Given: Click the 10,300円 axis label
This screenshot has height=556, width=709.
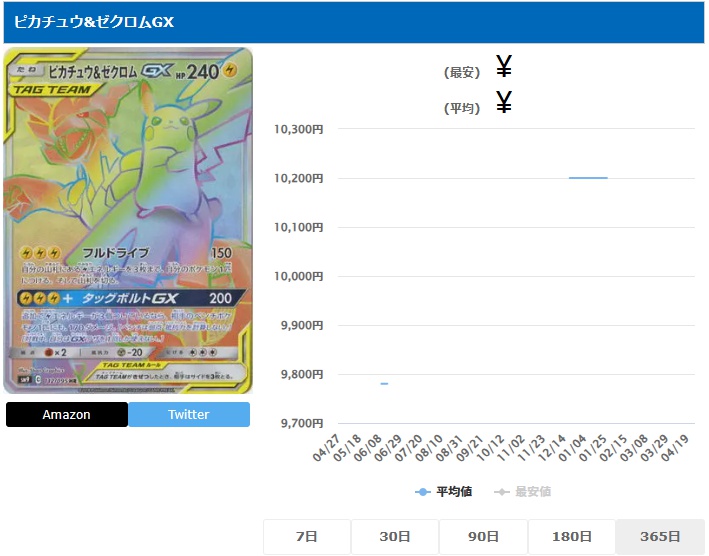Looking at the screenshot, I should (x=299, y=129).
